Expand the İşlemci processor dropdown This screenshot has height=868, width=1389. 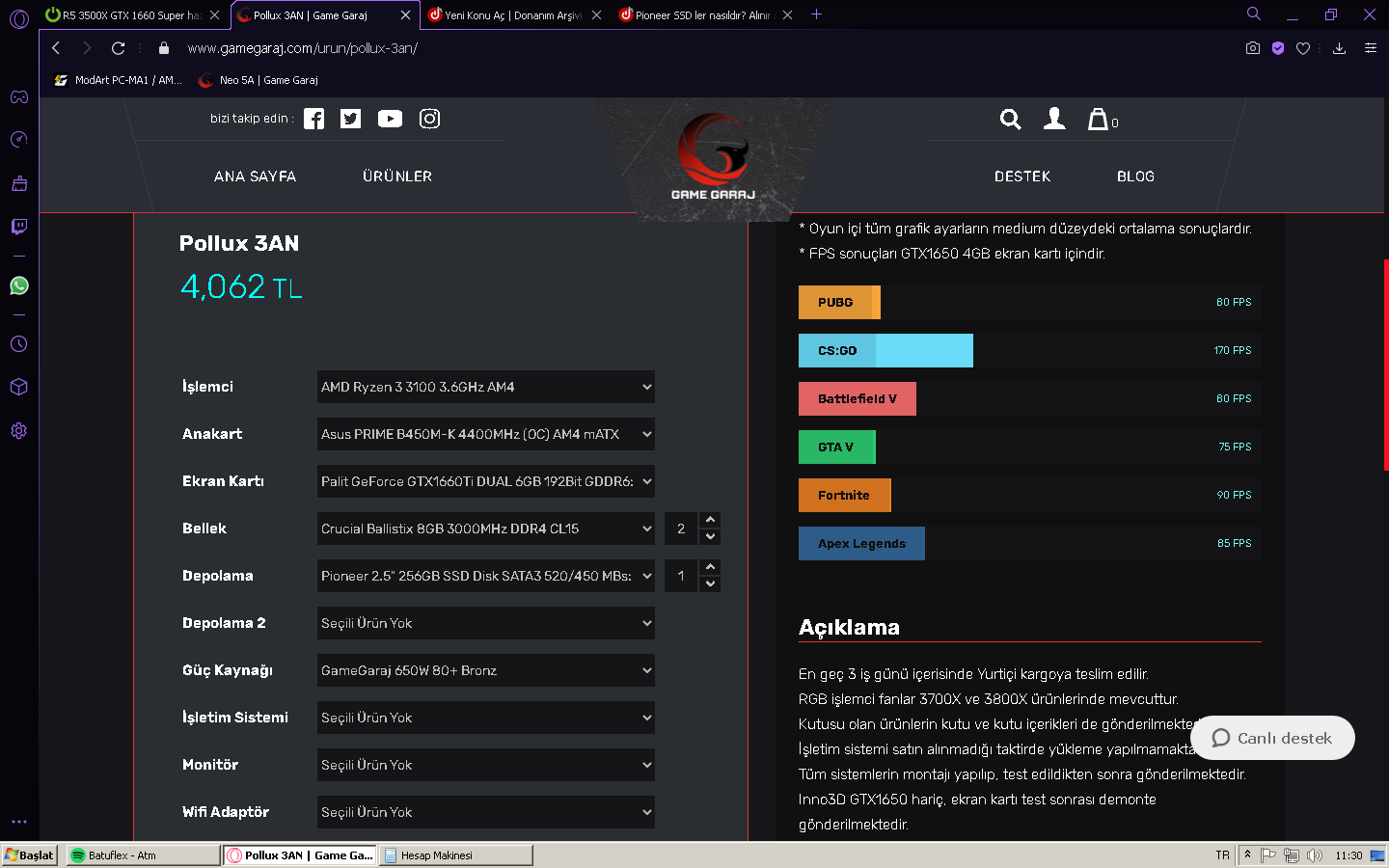(486, 387)
